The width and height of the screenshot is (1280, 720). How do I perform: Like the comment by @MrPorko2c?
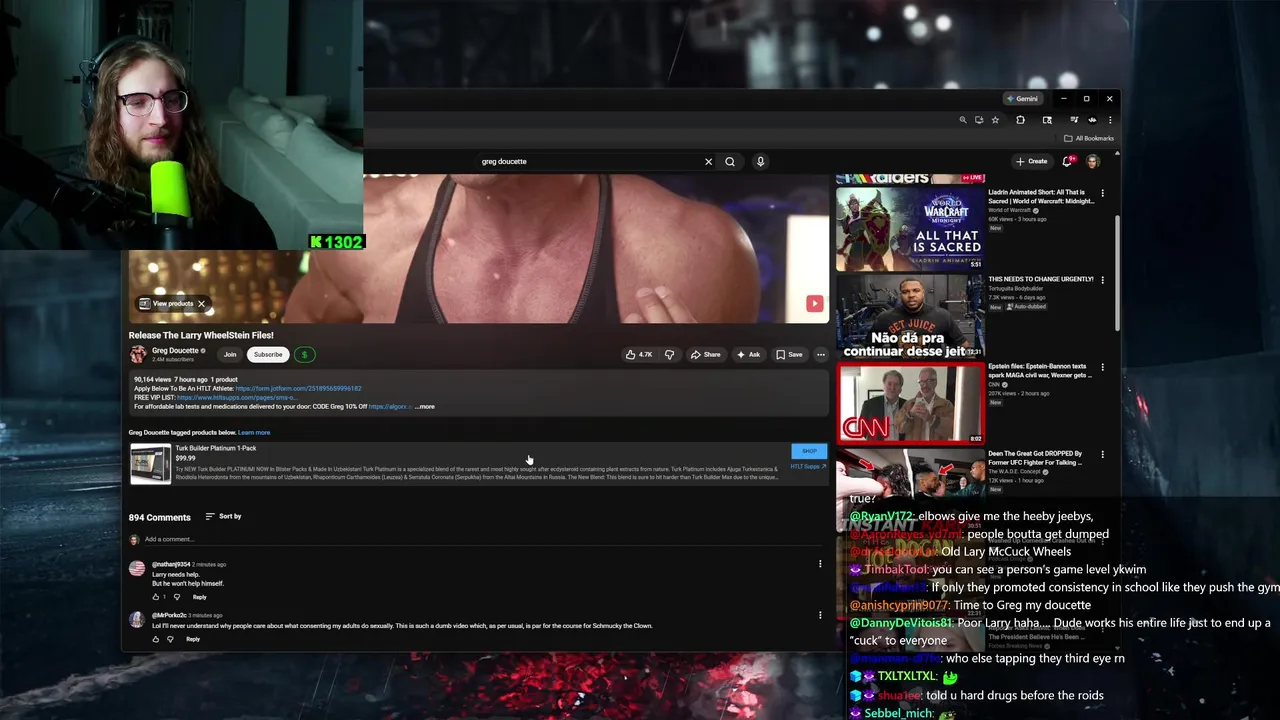point(156,639)
